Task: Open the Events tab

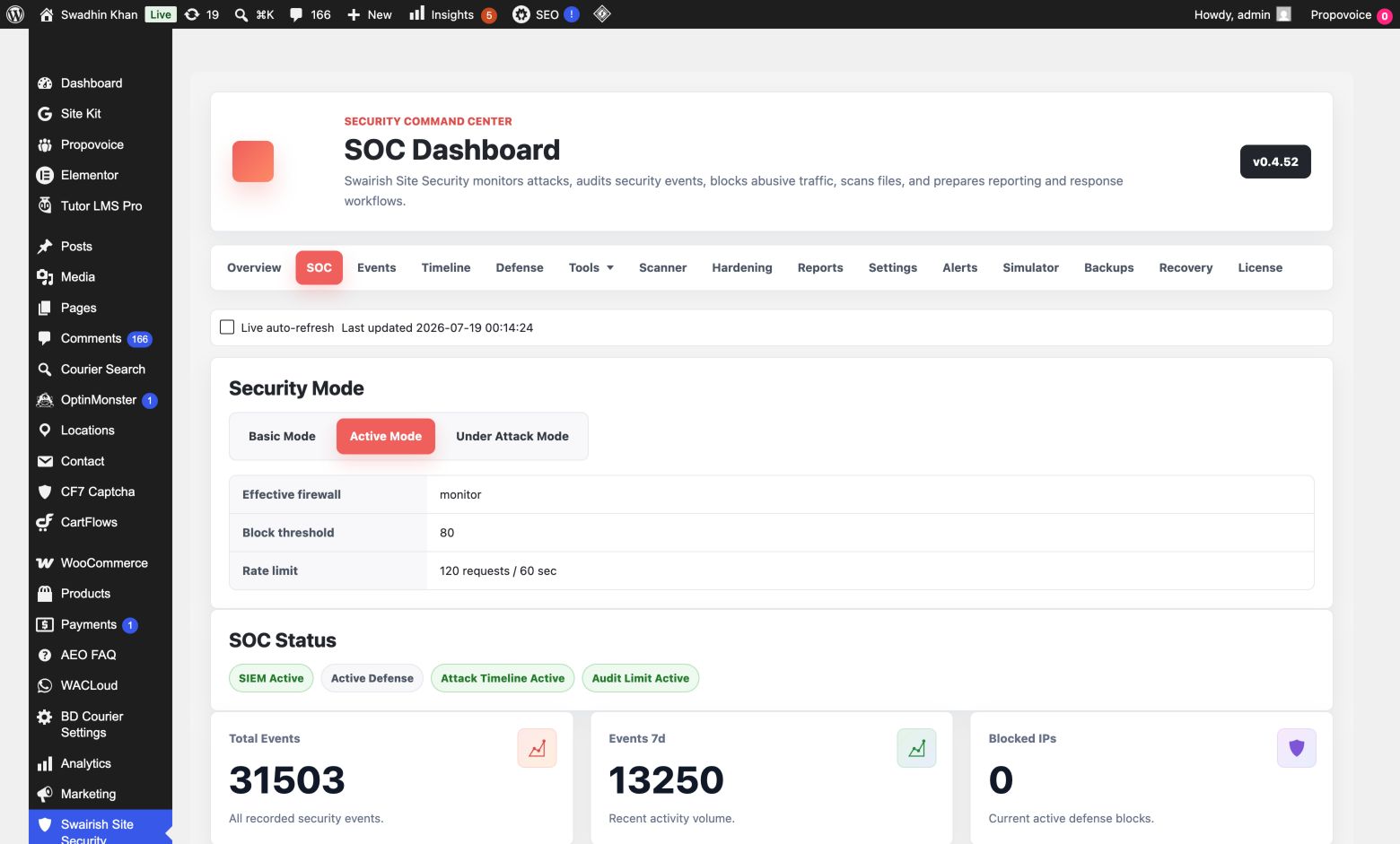Action: pyautogui.click(x=377, y=267)
